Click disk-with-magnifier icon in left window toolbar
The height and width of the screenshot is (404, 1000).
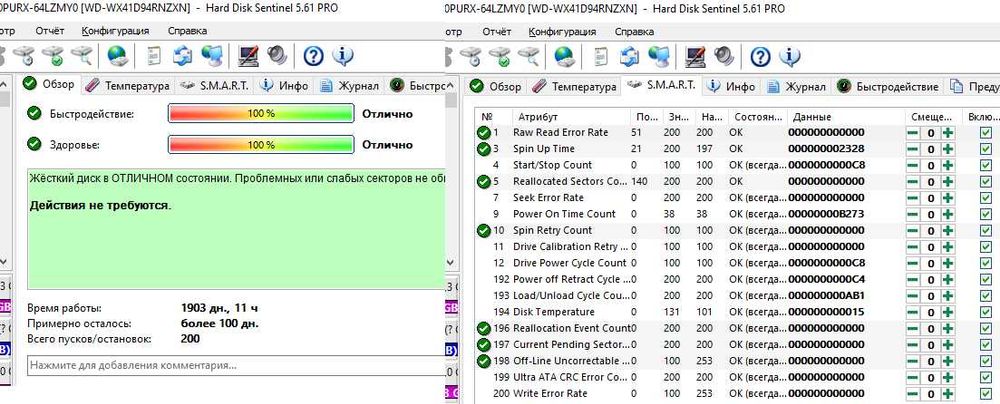tap(82, 57)
